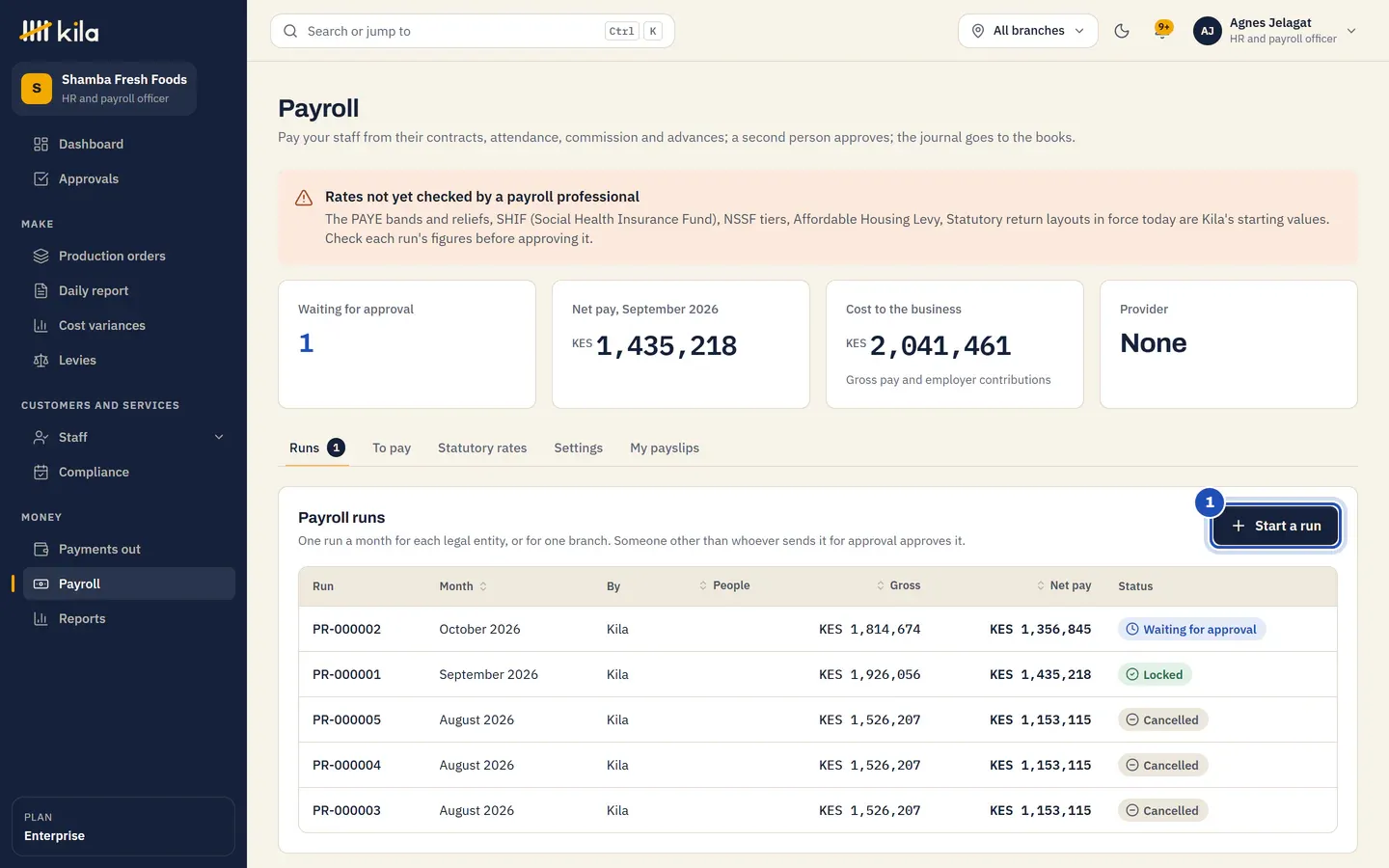Open notifications with 9+ badge
Viewport: 1389px width, 868px height.
click(1163, 31)
